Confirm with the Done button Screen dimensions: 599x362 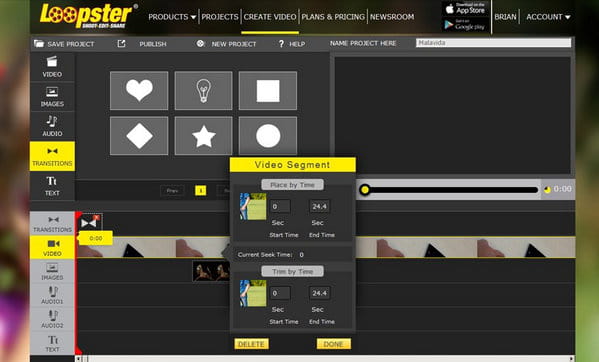click(333, 344)
